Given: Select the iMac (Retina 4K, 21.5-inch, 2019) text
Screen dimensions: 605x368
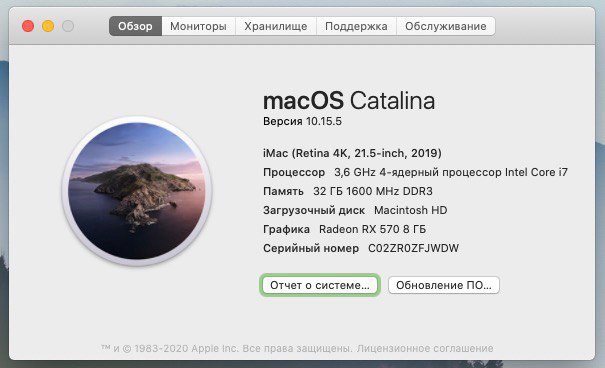Looking at the screenshot, I should click(x=352, y=154).
